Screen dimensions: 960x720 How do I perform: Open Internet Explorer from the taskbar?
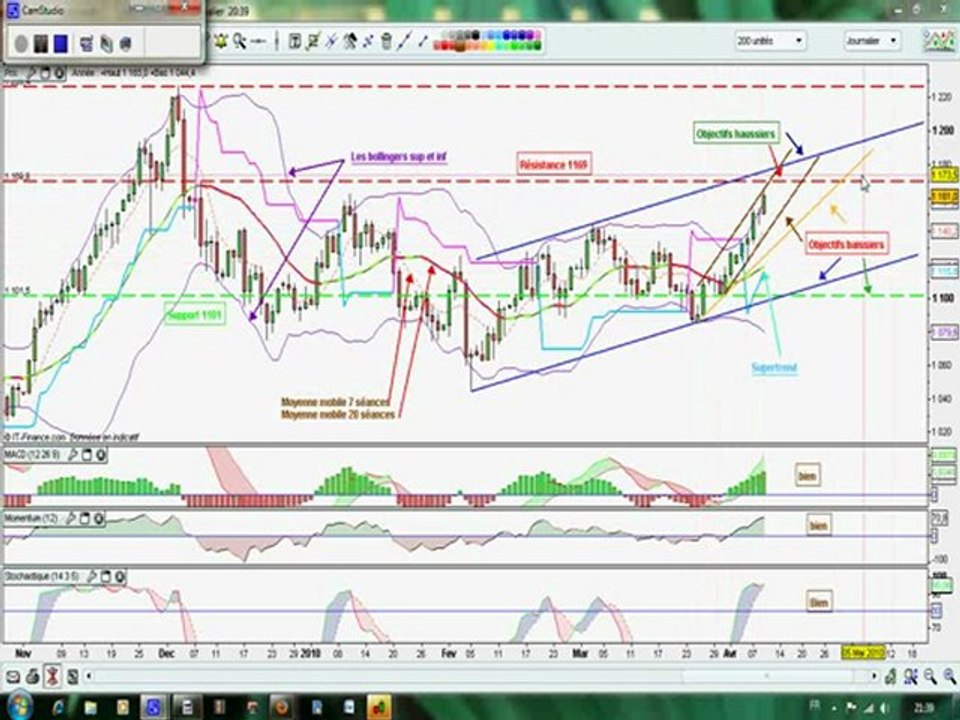[59, 707]
